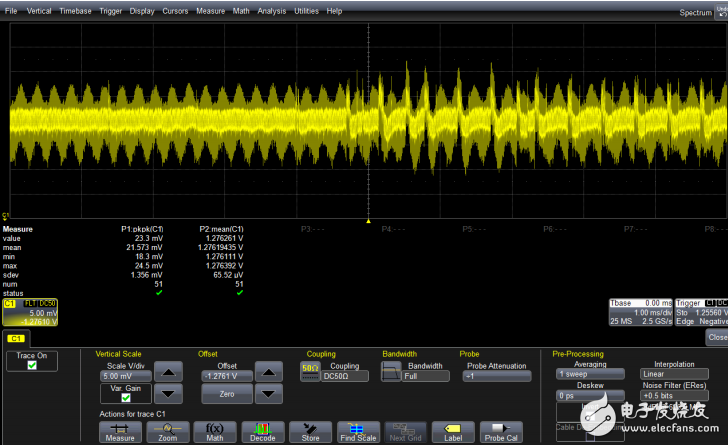Viewport: 728px width, 445px height.
Task: Click the Decode action button
Action: click(262, 432)
